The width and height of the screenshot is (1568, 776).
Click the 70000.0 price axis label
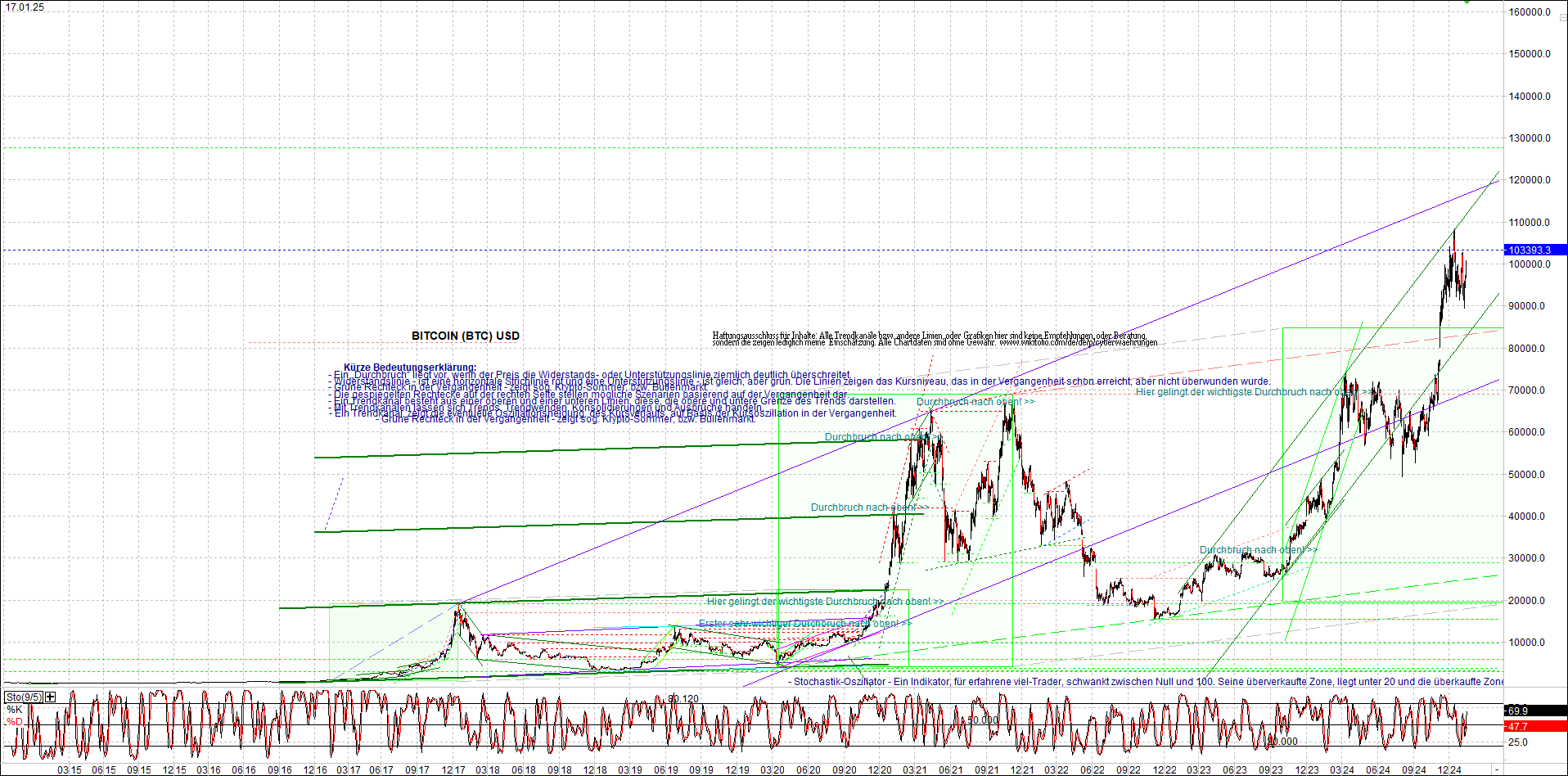tap(1527, 390)
